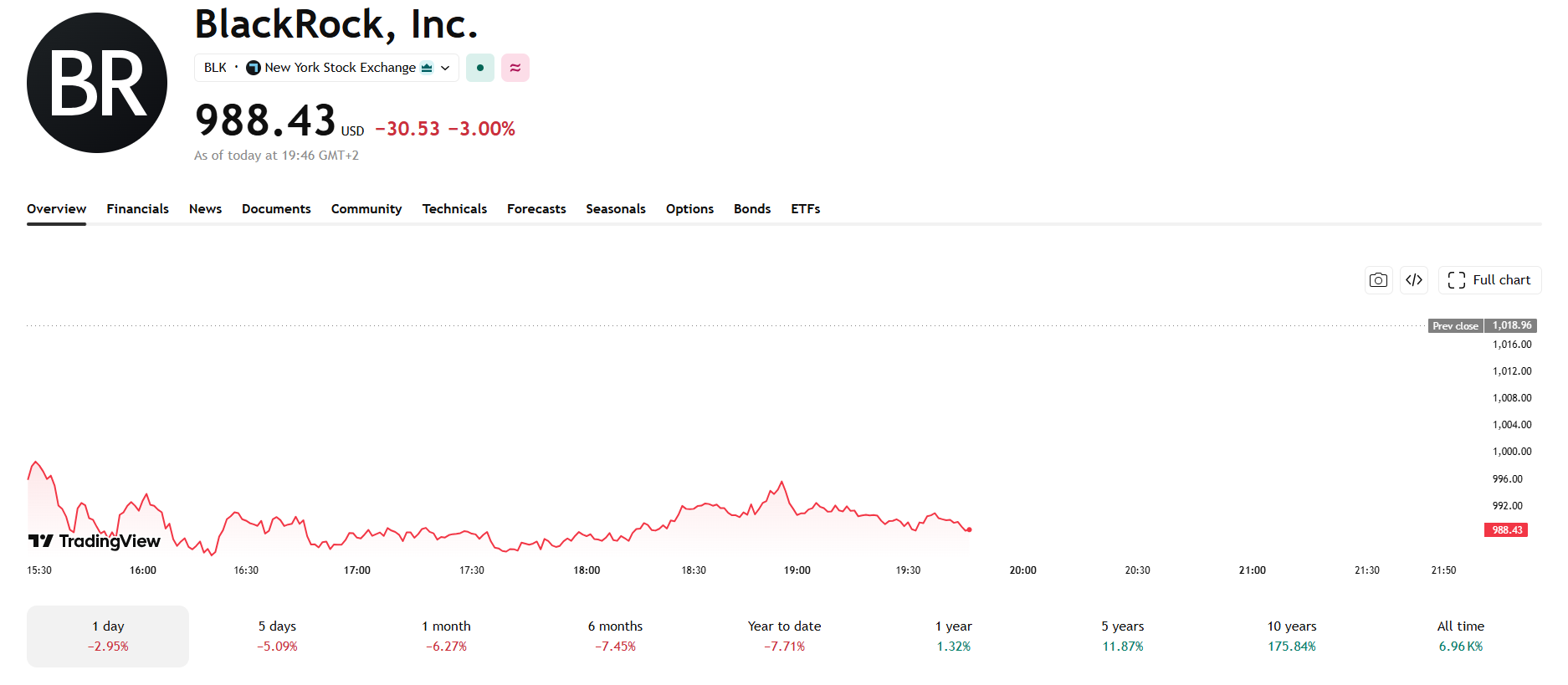
Task: Click the BlackRock, Inc. title
Action: tap(336, 24)
